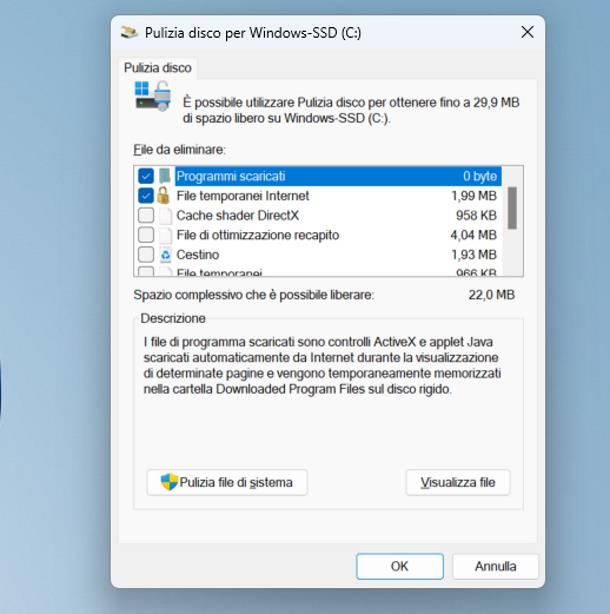Cancel with the Annulla button

[x=495, y=566]
